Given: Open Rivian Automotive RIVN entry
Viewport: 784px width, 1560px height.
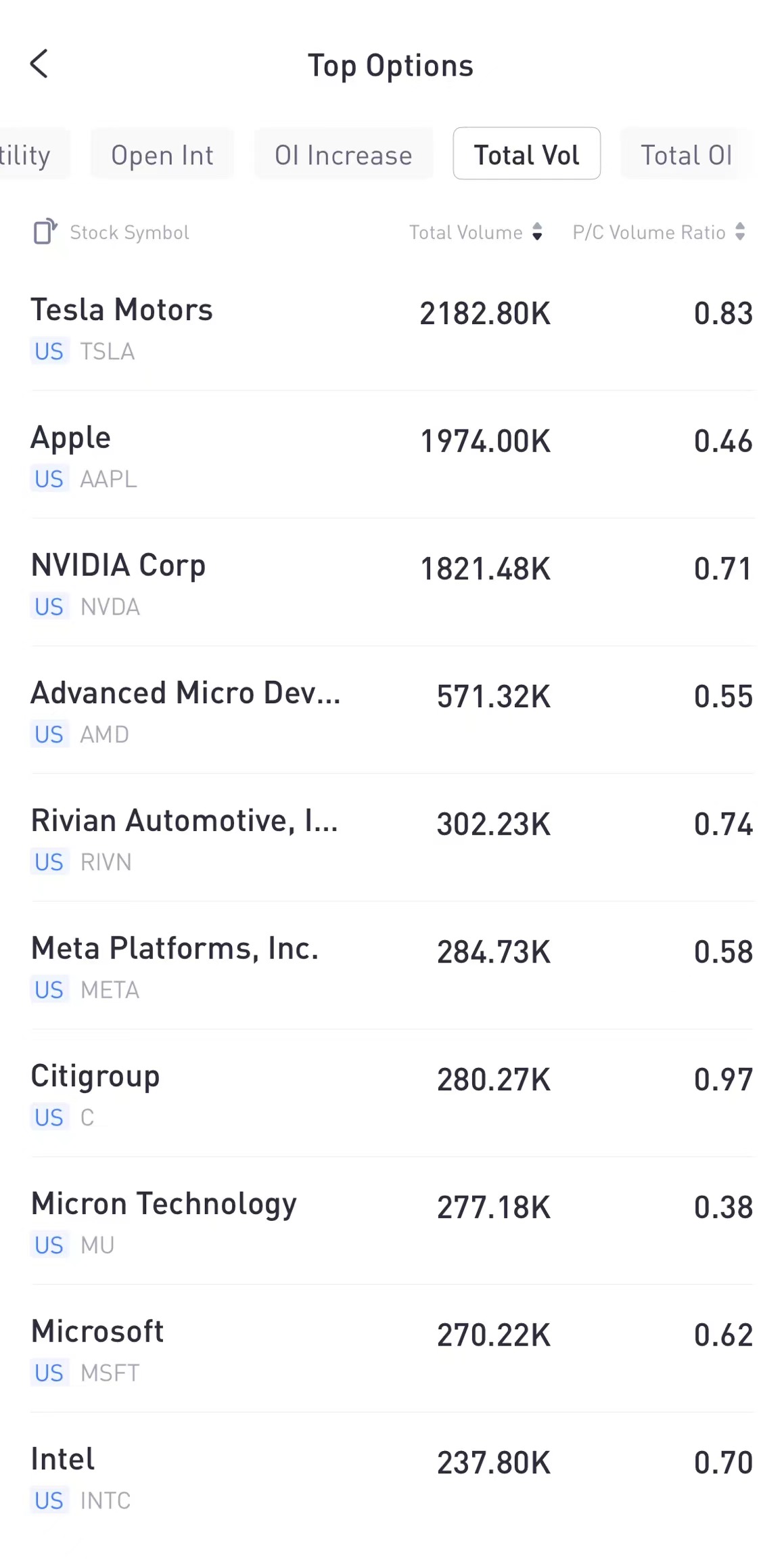Looking at the screenshot, I should (x=392, y=839).
